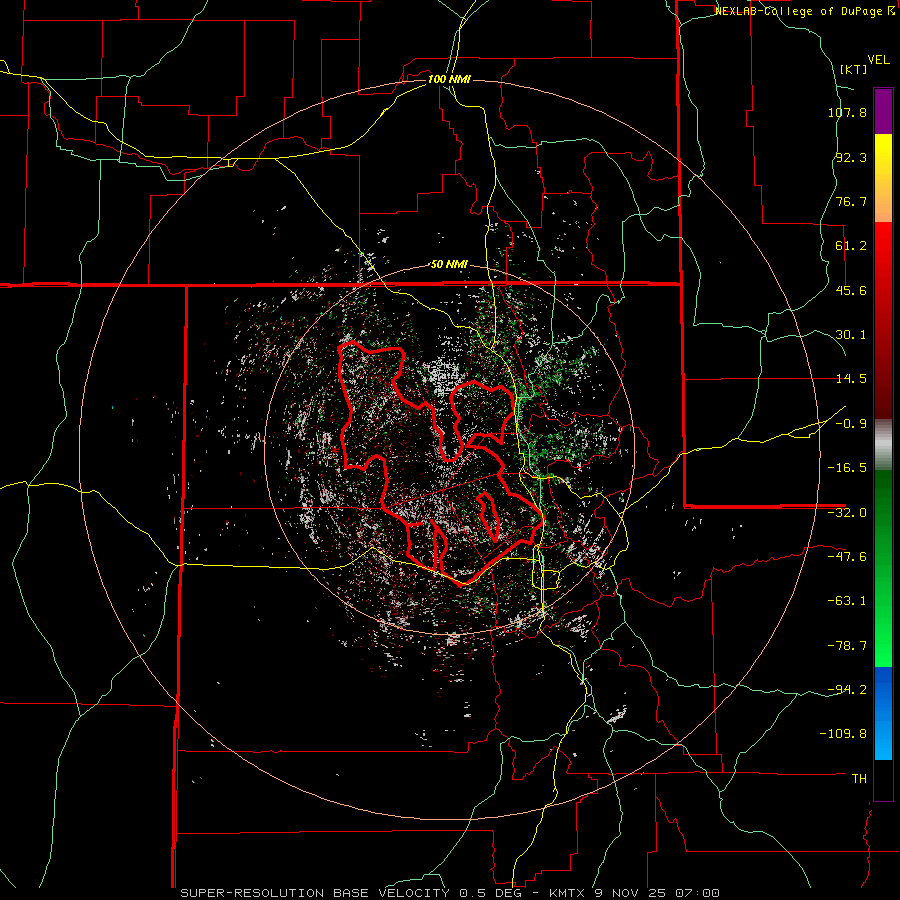Click the 45.6 value on velocity scale
This screenshot has width=900, height=900.
851,290
